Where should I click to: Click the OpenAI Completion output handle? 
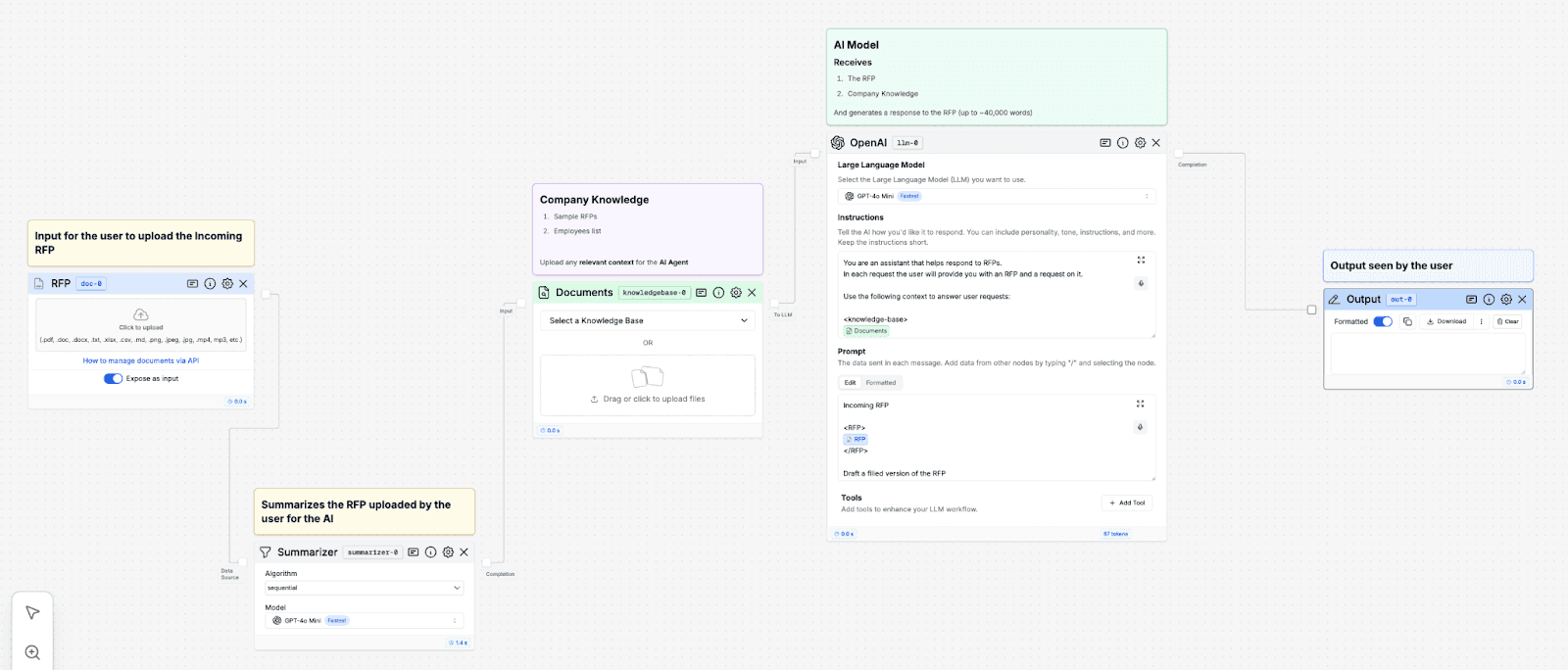click(x=1178, y=154)
